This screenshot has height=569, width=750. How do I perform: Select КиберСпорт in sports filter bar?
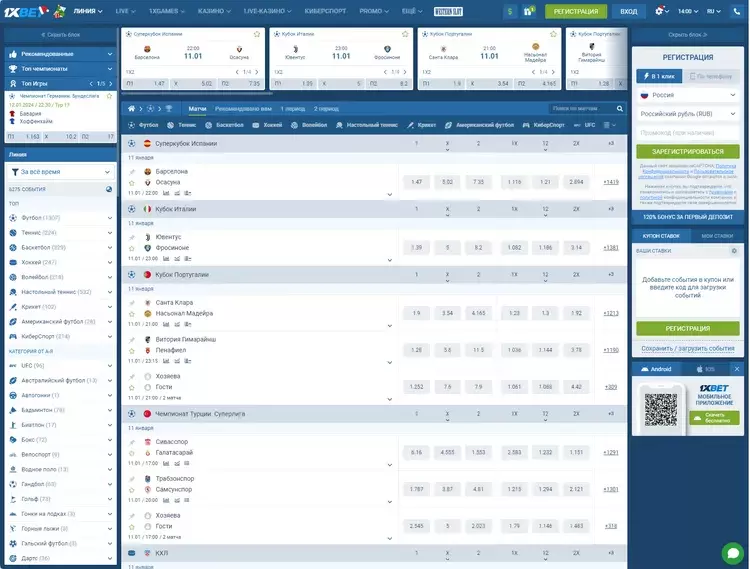(x=543, y=125)
